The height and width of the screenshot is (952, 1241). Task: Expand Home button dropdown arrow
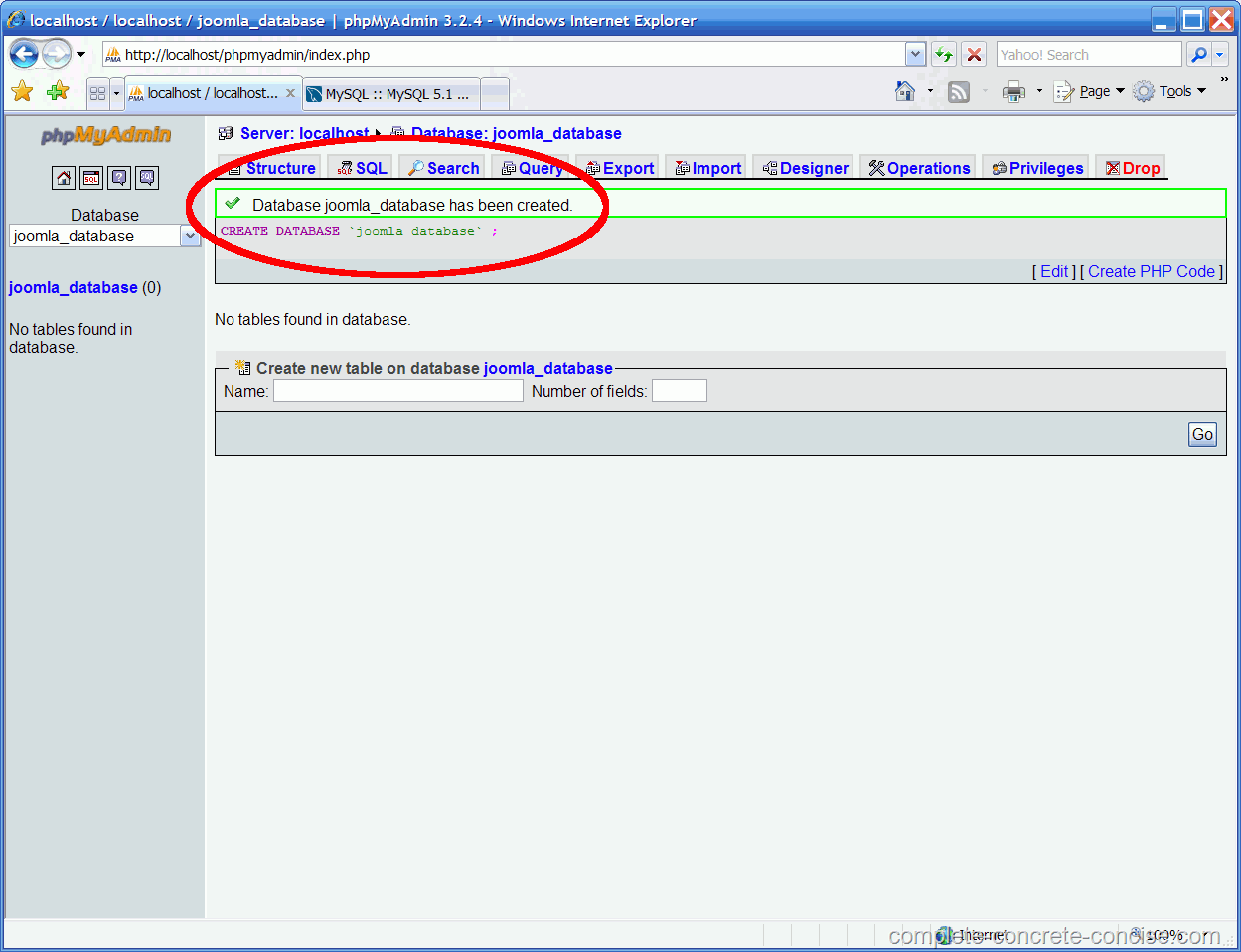point(931,91)
